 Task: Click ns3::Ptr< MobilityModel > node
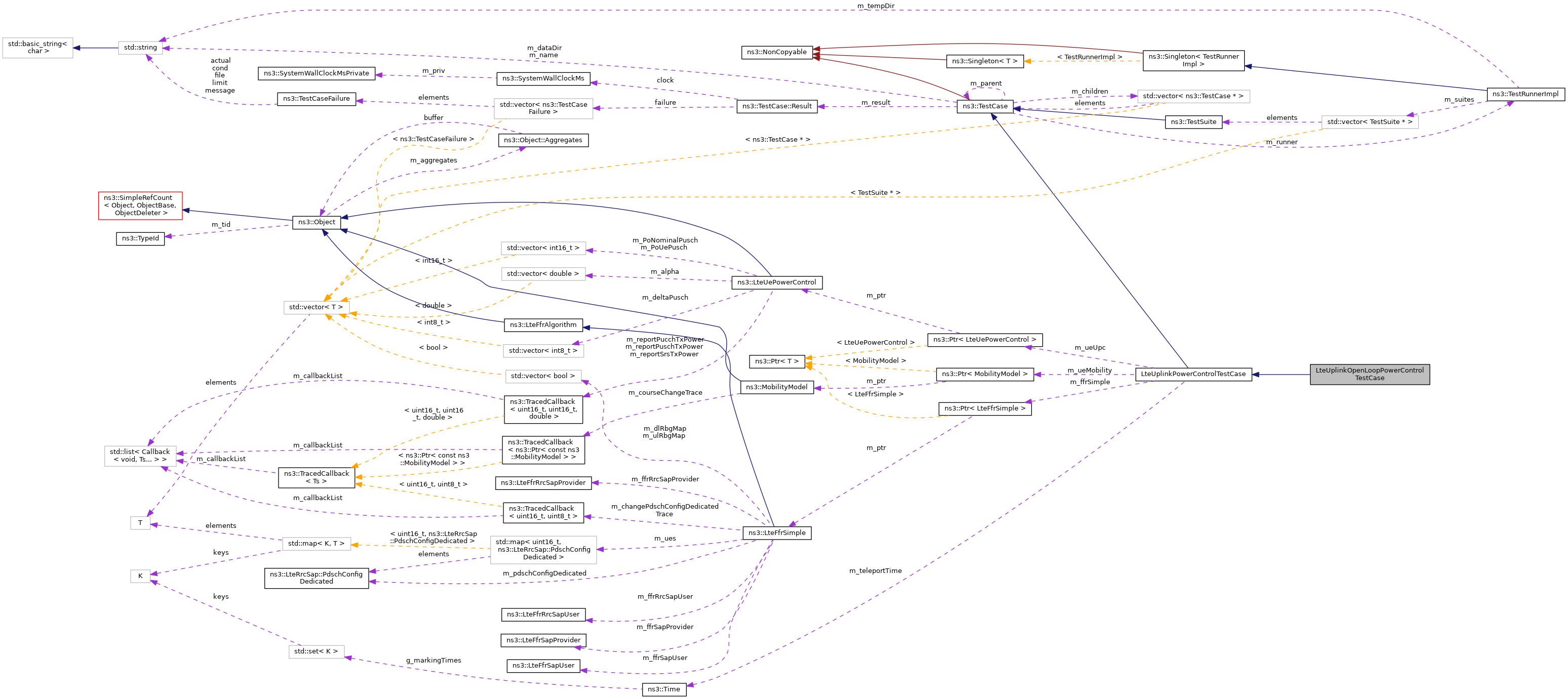pos(985,374)
